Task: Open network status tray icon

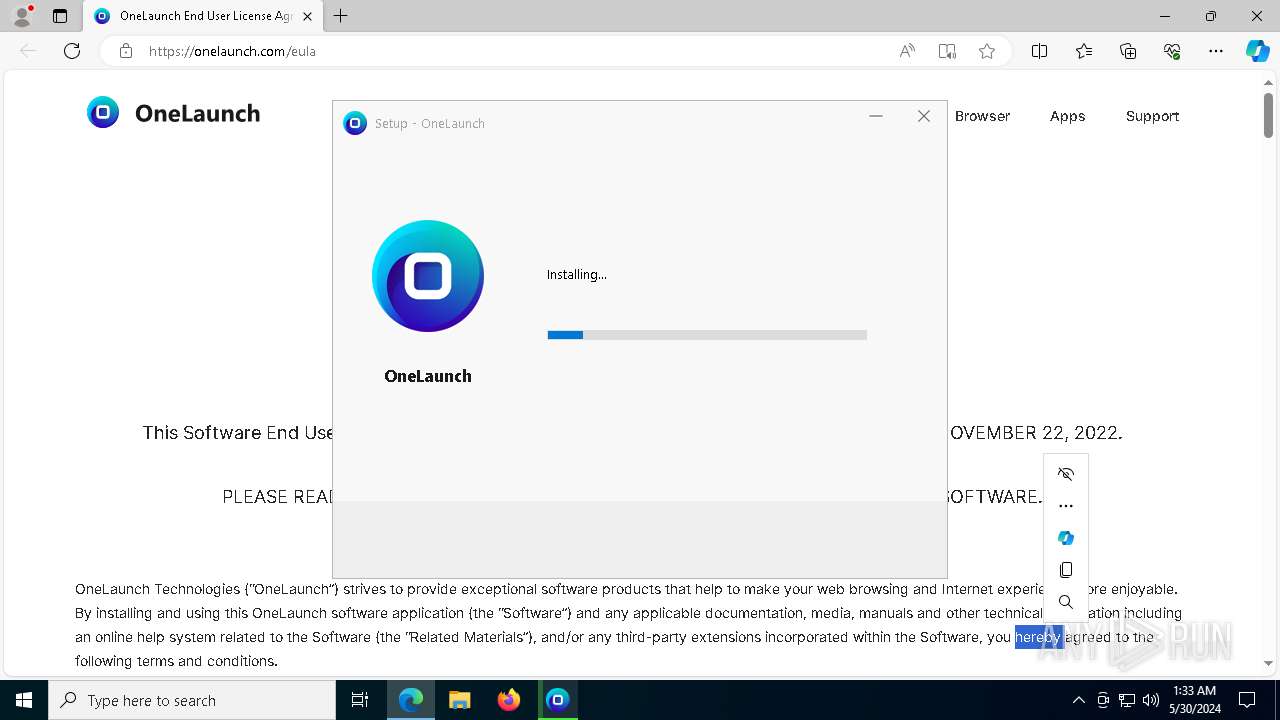Action: pyautogui.click(x=1127, y=700)
